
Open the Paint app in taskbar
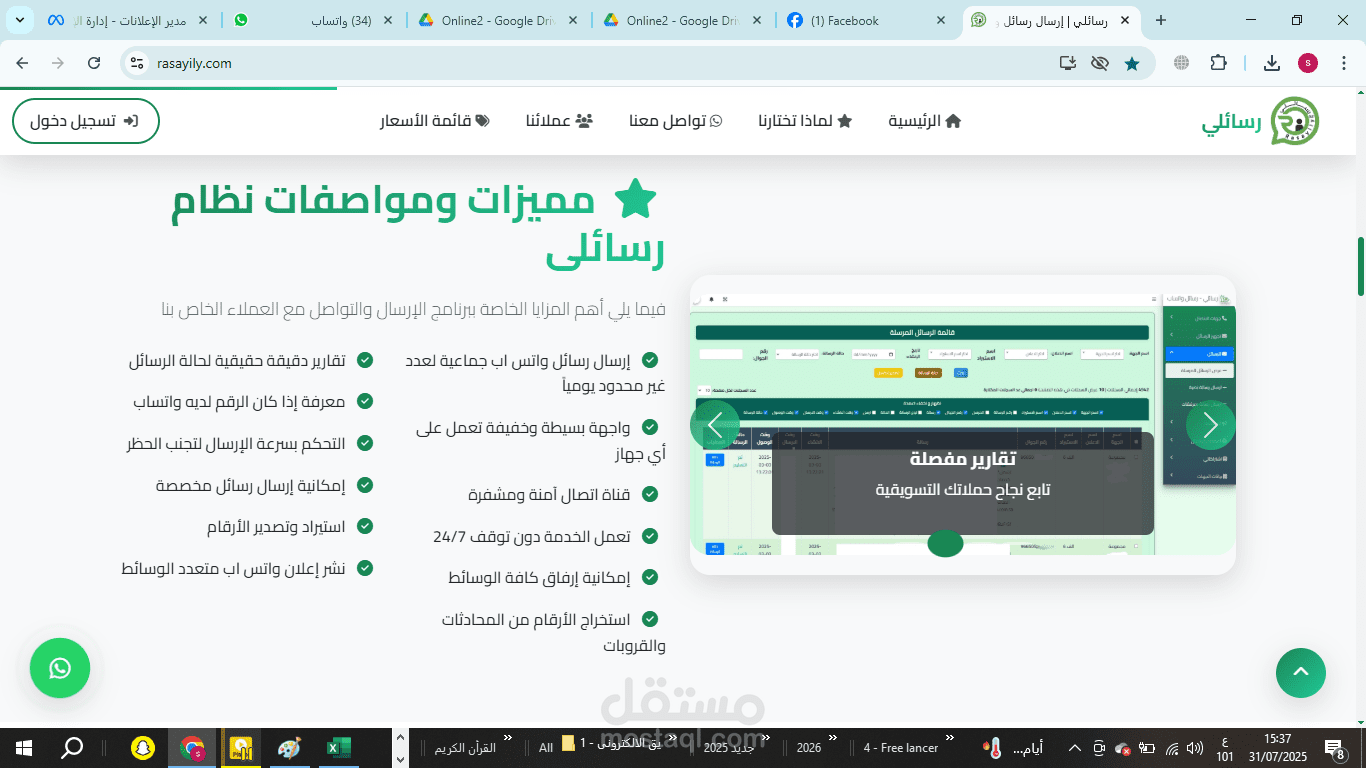coord(289,747)
